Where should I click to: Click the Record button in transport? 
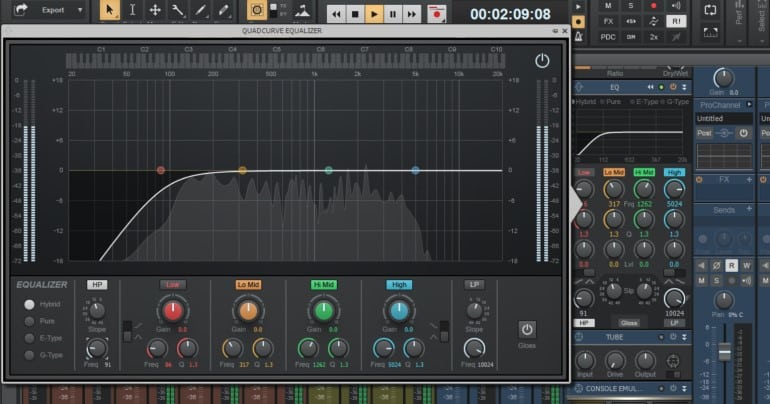(x=436, y=14)
